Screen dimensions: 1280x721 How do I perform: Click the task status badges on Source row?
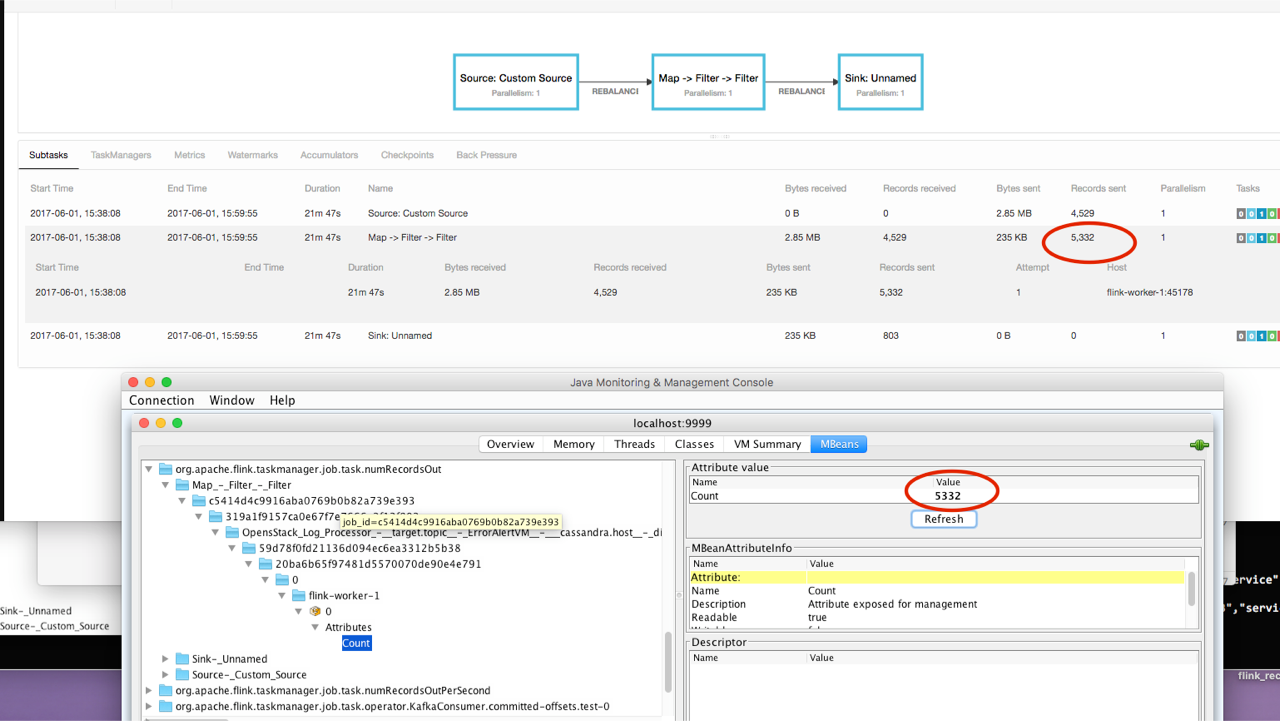[1257, 213]
